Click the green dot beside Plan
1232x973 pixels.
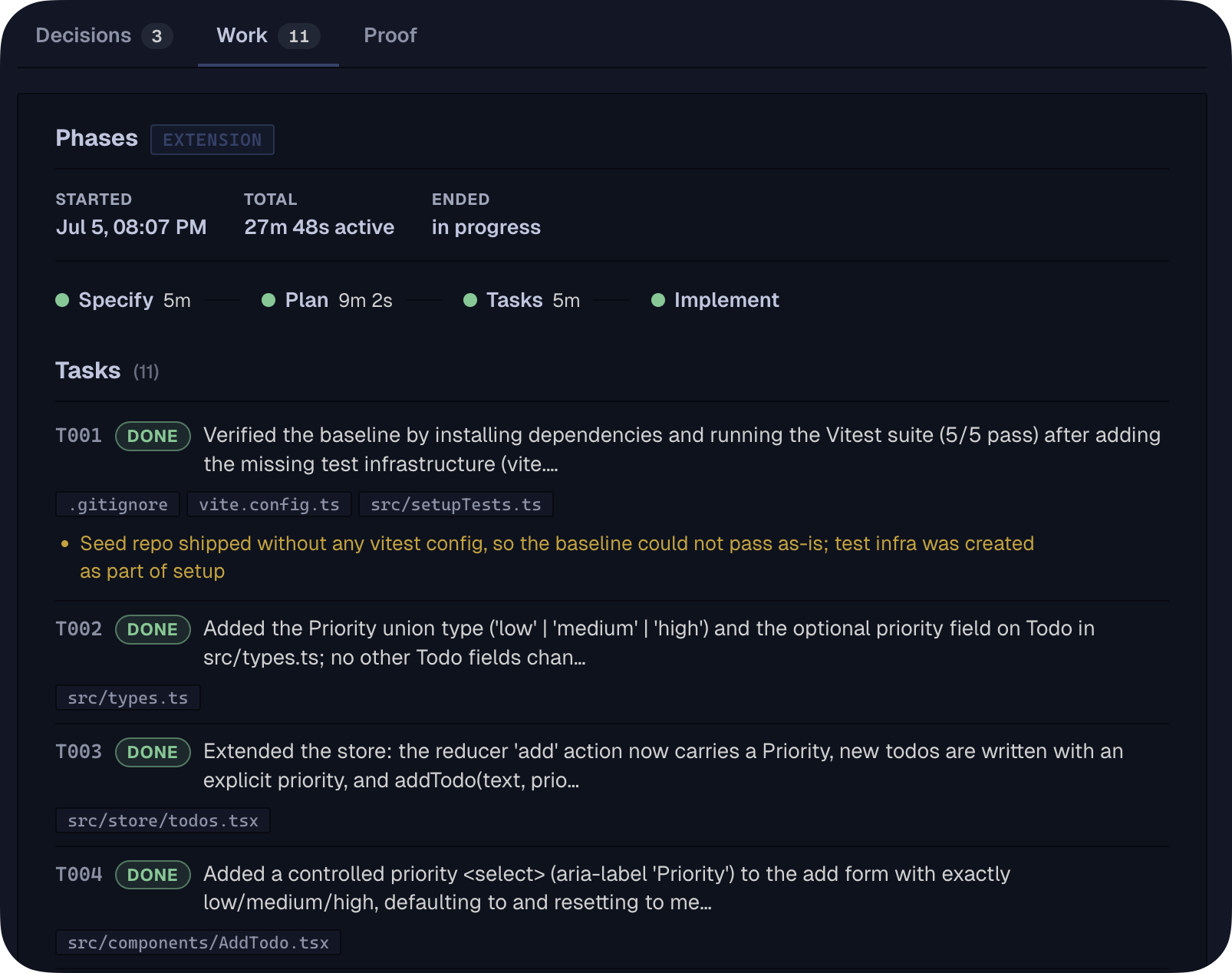click(268, 300)
